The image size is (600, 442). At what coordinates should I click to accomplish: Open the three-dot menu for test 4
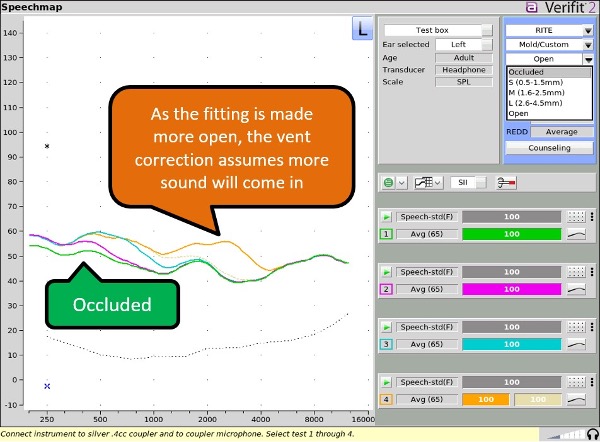click(592, 382)
